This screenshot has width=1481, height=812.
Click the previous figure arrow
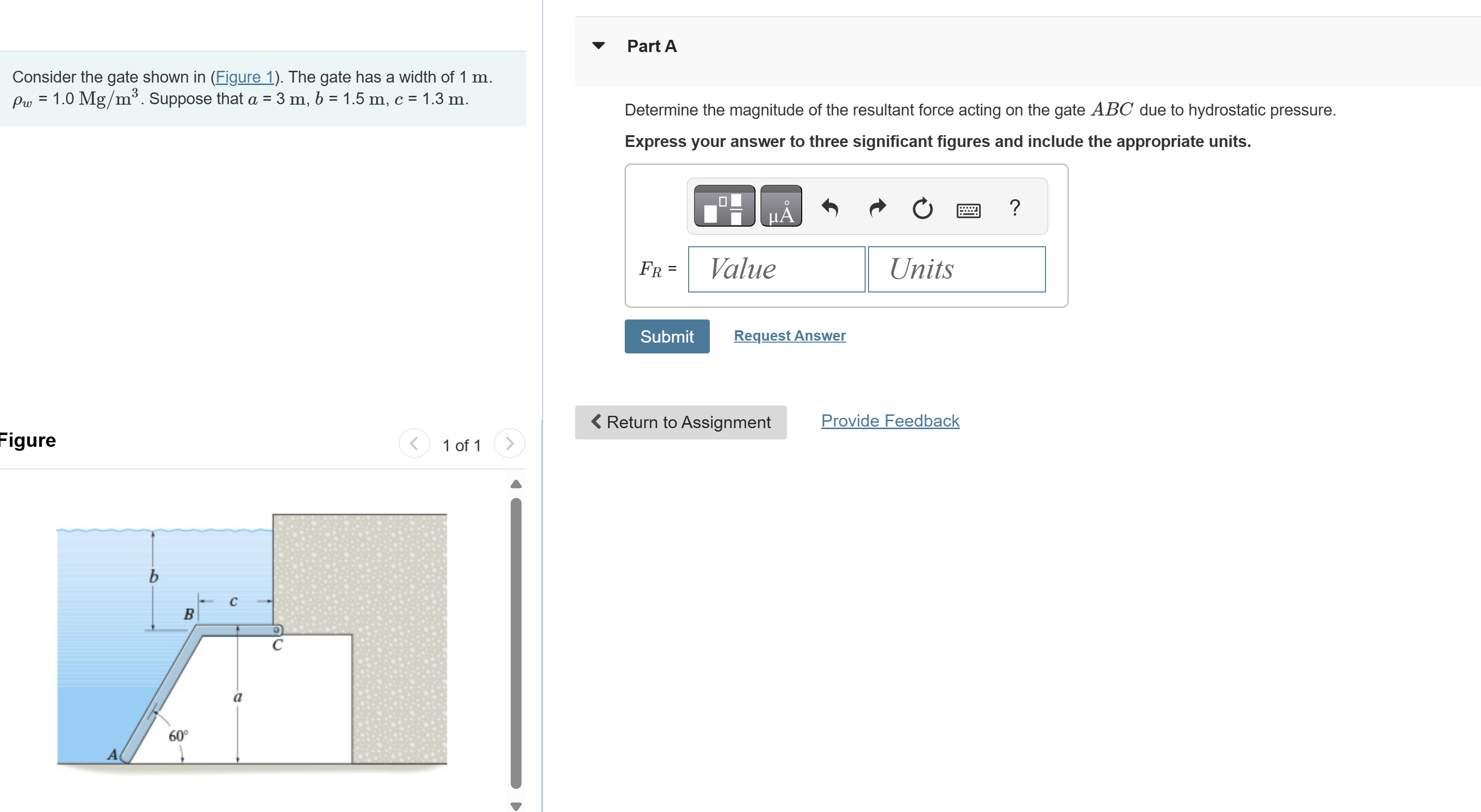(x=414, y=443)
